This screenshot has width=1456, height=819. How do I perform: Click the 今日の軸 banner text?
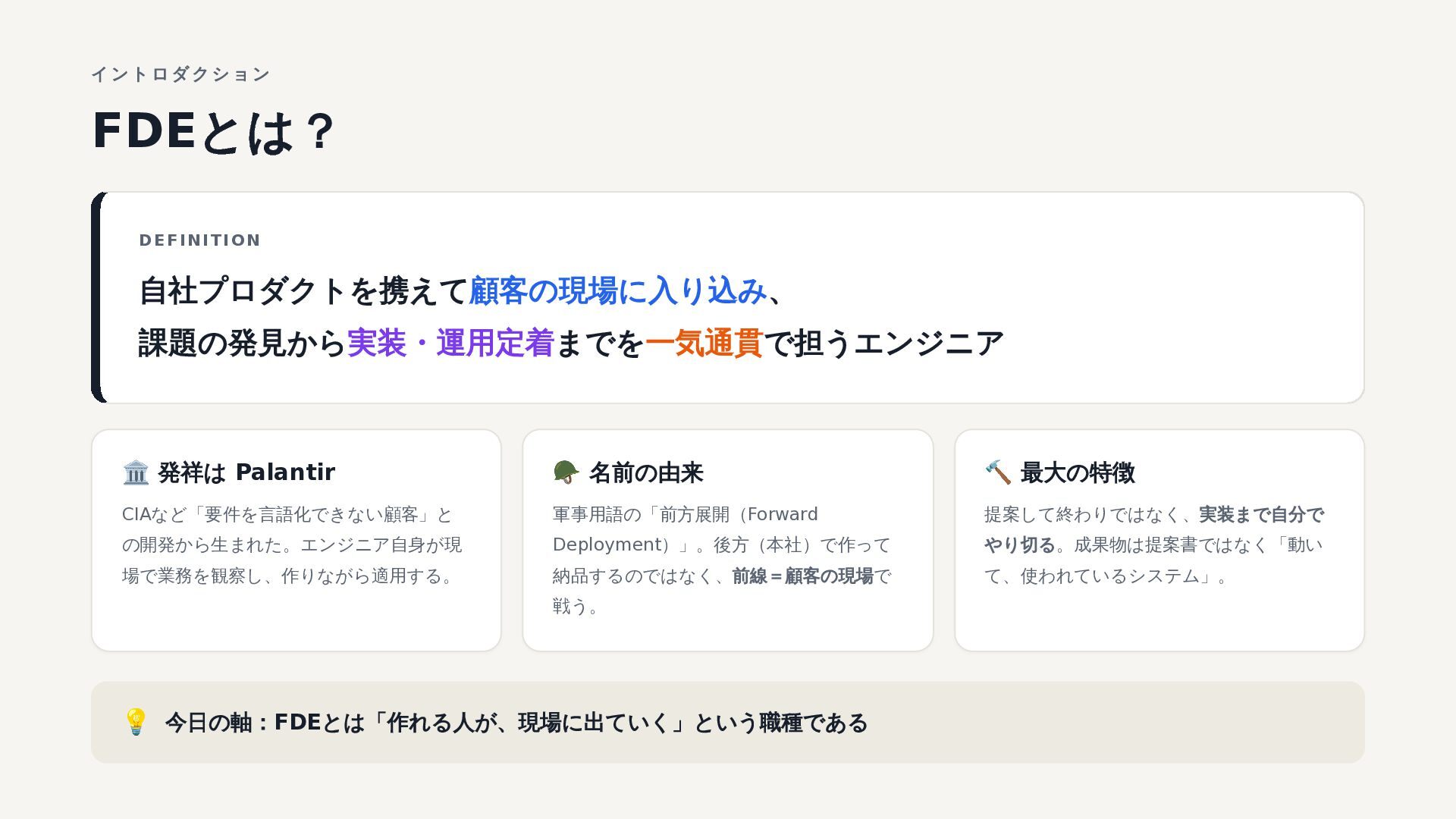click(516, 723)
